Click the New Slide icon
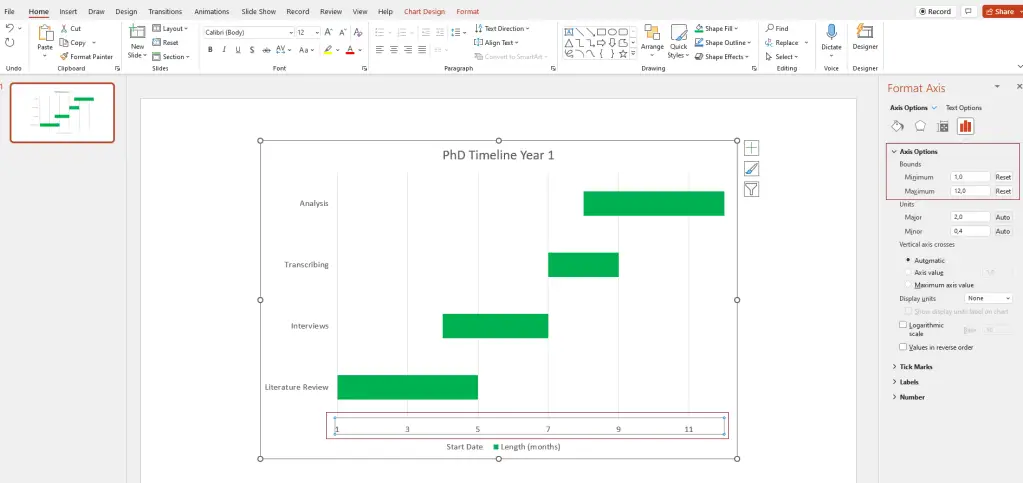The height and width of the screenshot is (483, 1023). coord(137,33)
